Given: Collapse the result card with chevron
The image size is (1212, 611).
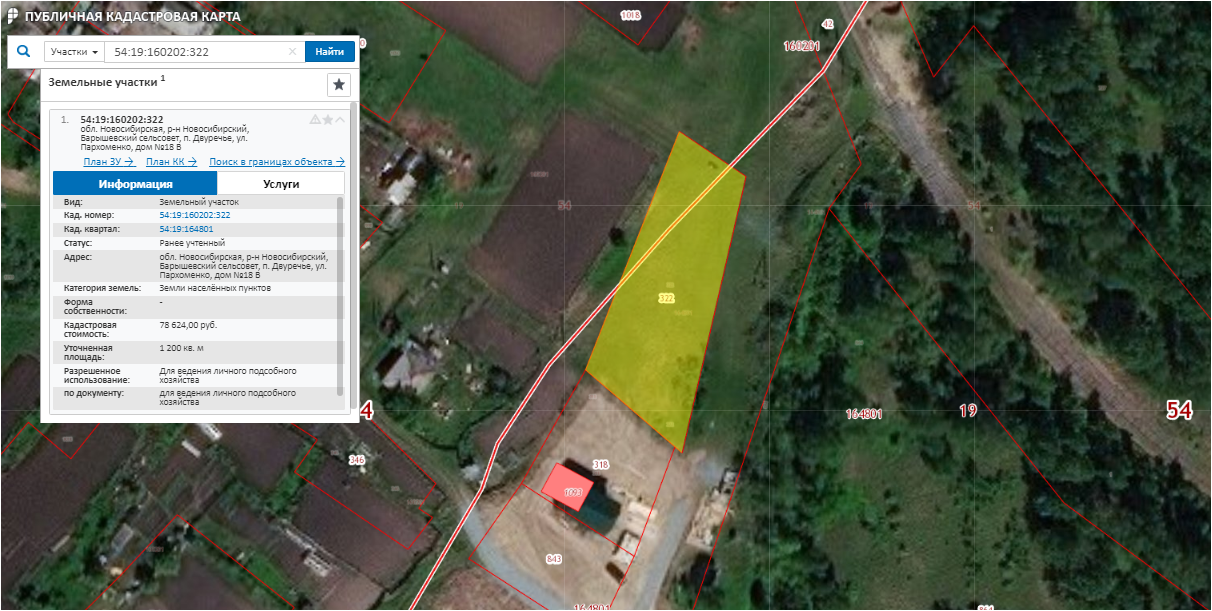Looking at the screenshot, I should 340,120.
